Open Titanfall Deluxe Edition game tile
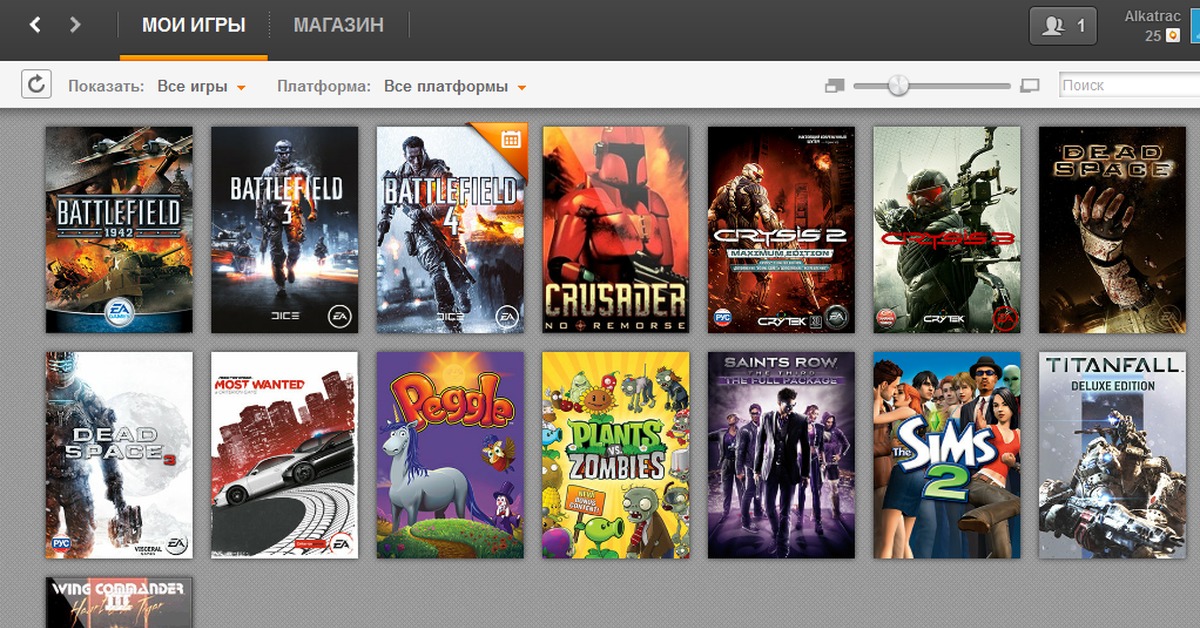Image resolution: width=1200 pixels, height=628 pixels. [1112, 454]
